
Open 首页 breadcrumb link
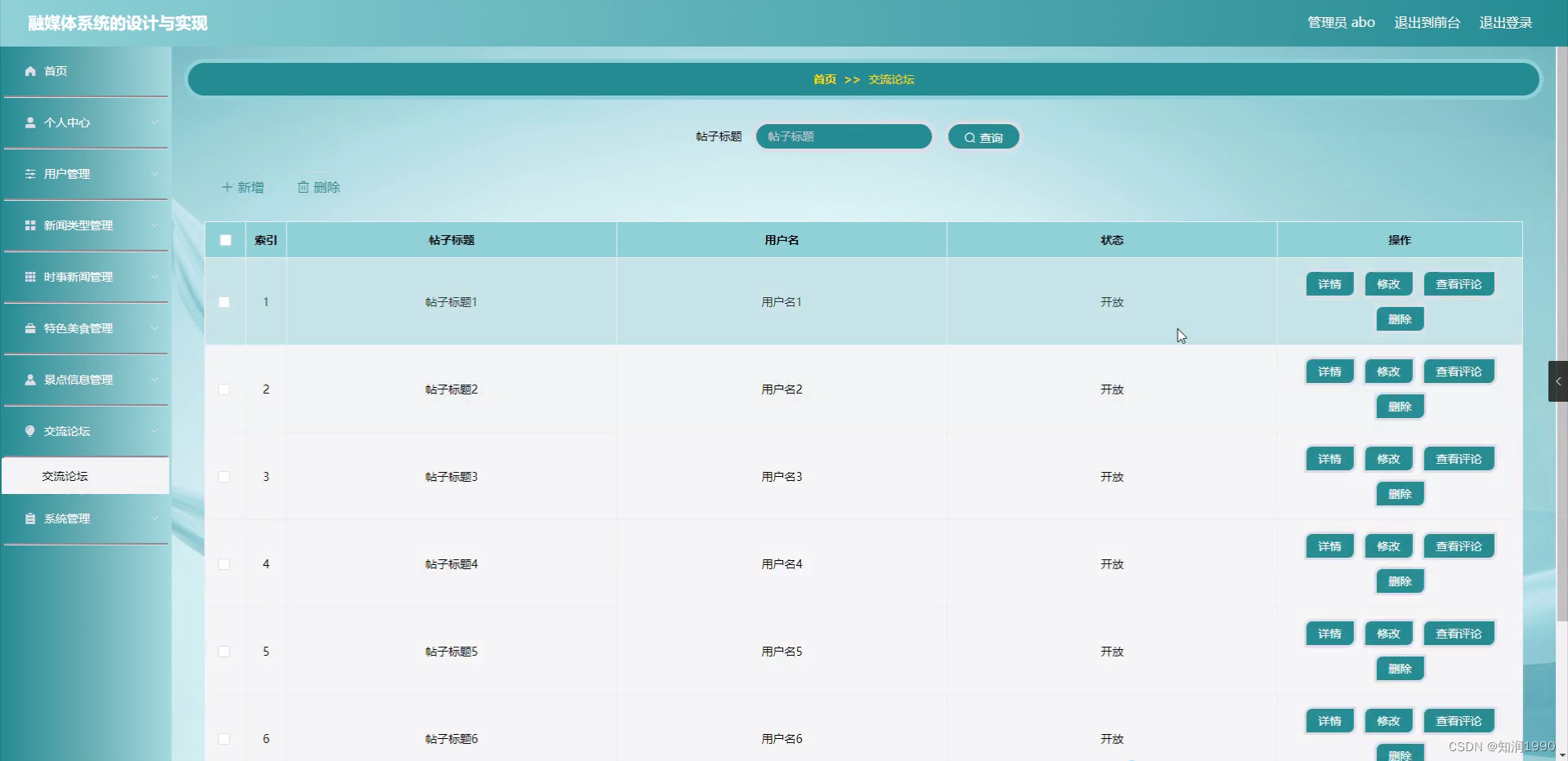(x=823, y=79)
